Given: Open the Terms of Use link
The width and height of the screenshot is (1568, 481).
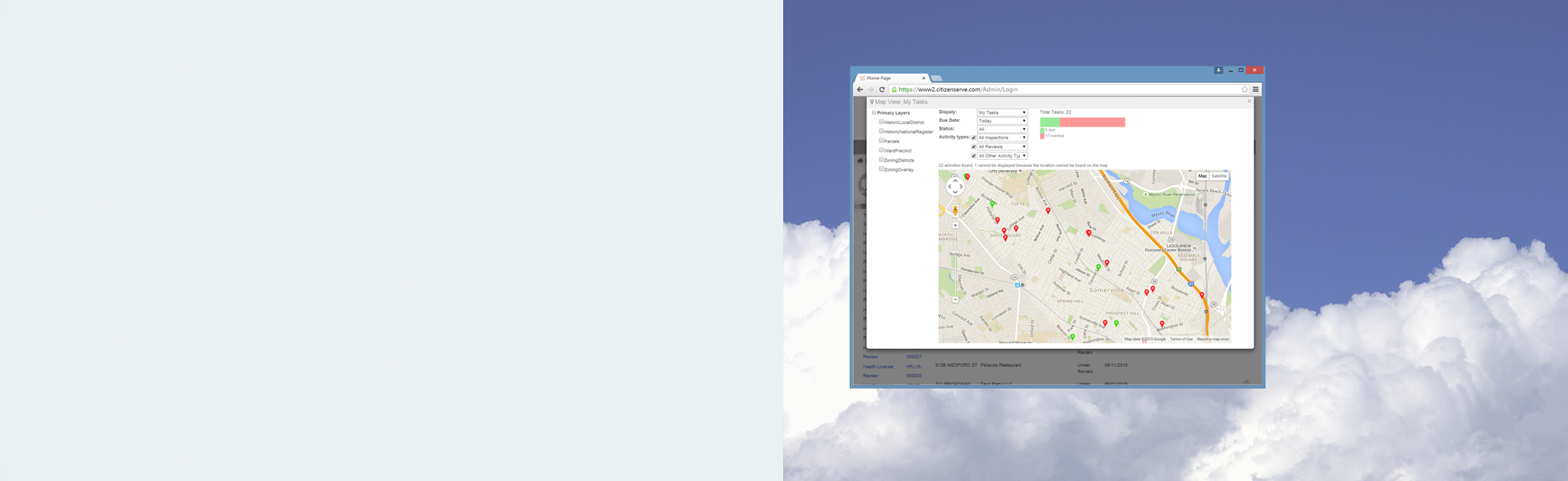Looking at the screenshot, I should pos(1181,339).
